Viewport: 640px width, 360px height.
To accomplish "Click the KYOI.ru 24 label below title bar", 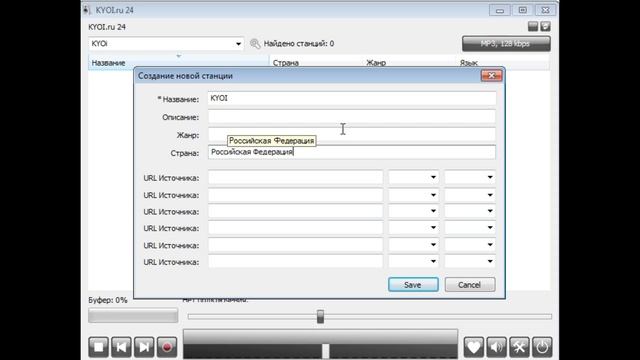I will pyautogui.click(x=107, y=27).
